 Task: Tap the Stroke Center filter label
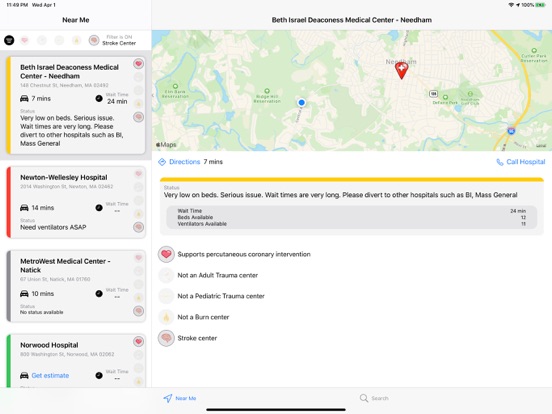point(119,43)
